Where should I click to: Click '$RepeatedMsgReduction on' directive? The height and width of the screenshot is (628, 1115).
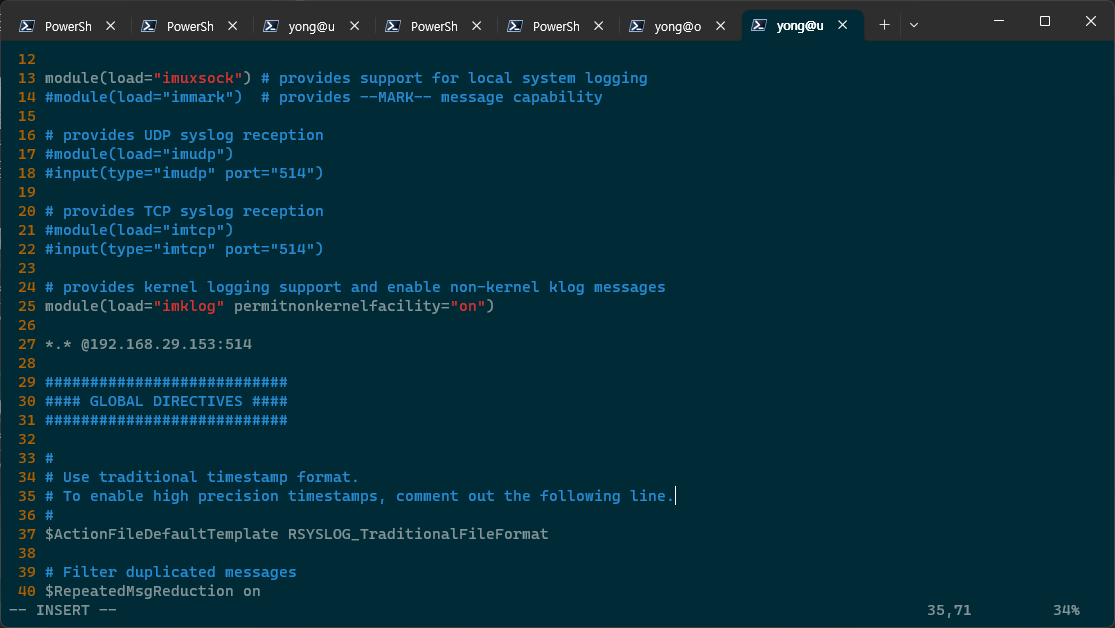tap(153, 591)
